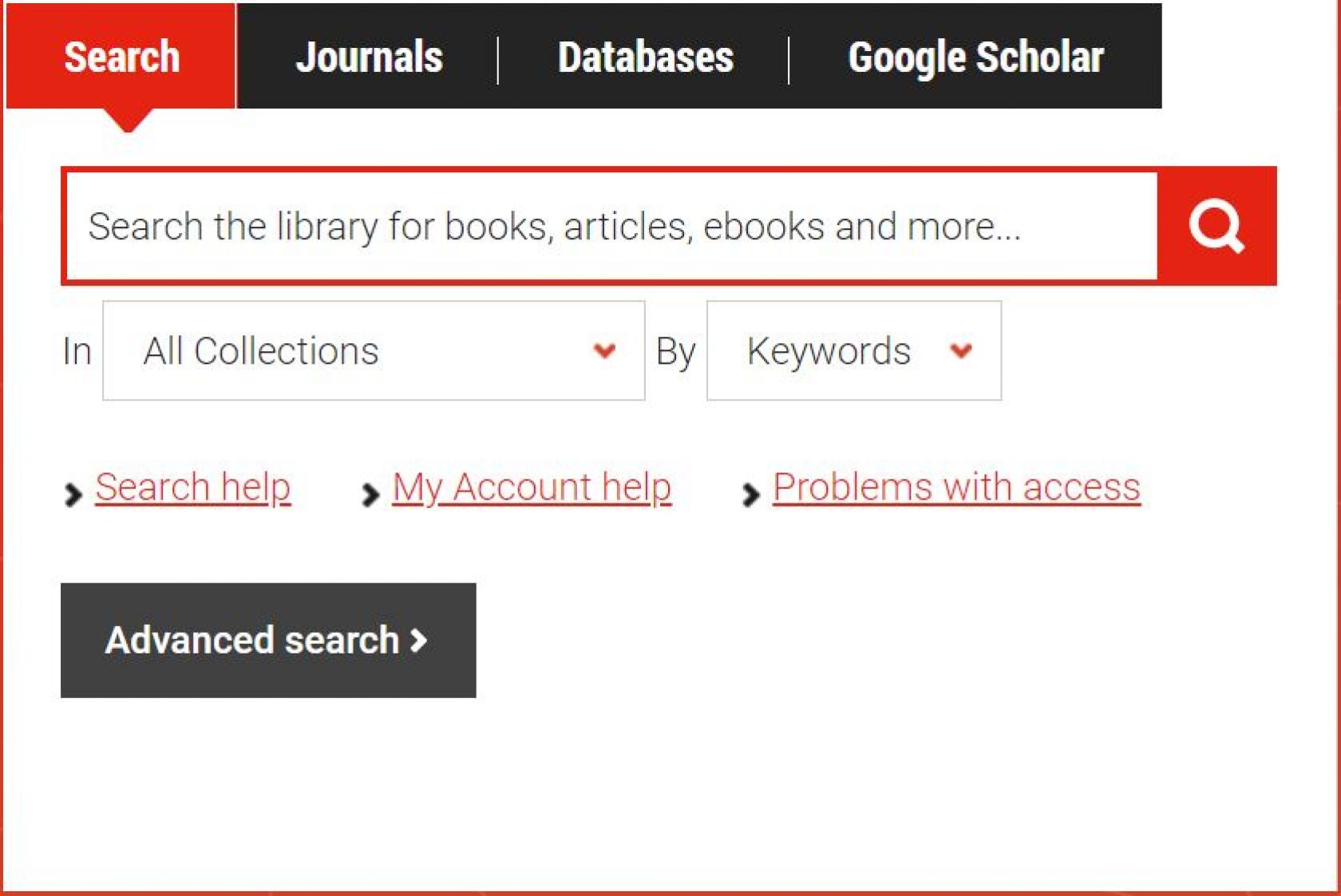The height and width of the screenshot is (896, 1341).
Task: Select the Search tab
Action: pyautogui.click(x=121, y=56)
